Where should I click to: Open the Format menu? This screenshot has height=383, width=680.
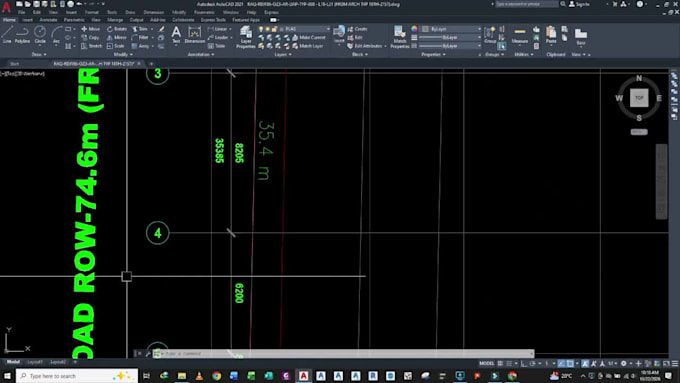[x=92, y=13]
